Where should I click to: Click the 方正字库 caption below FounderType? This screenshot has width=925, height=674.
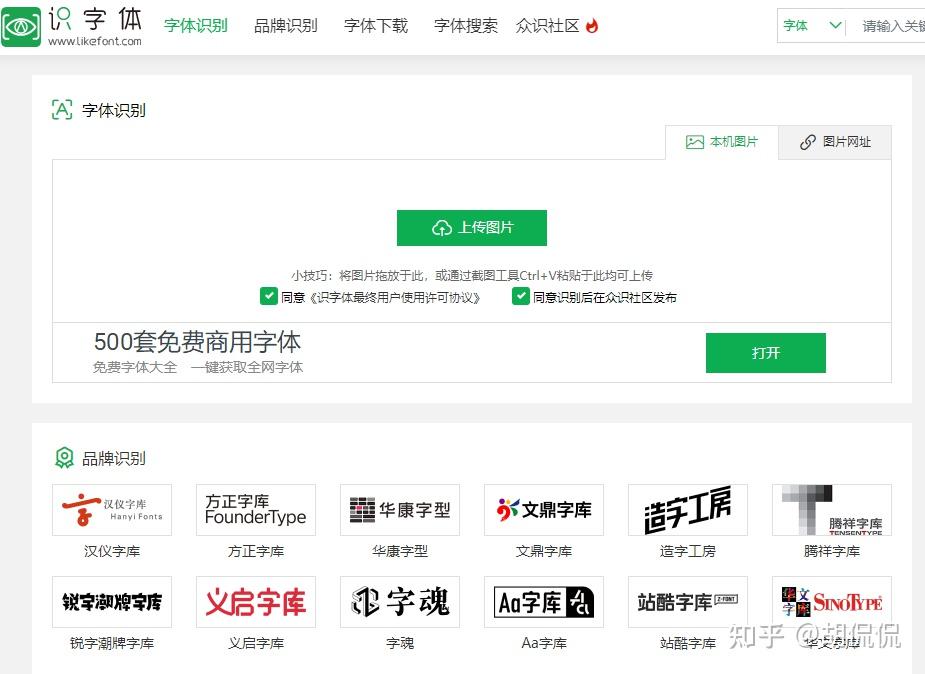tap(256, 551)
